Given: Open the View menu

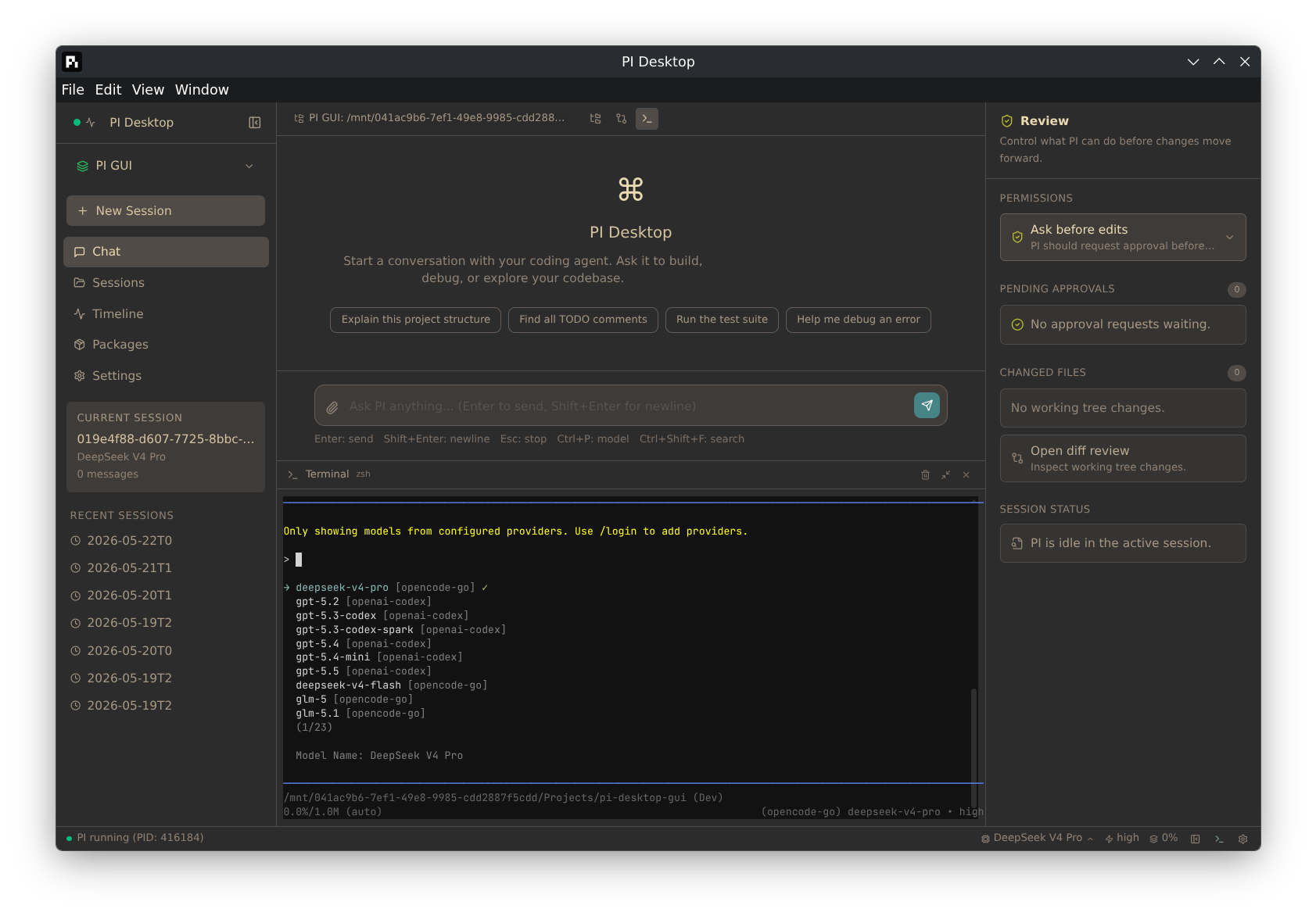Looking at the screenshot, I should [x=148, y=90].
